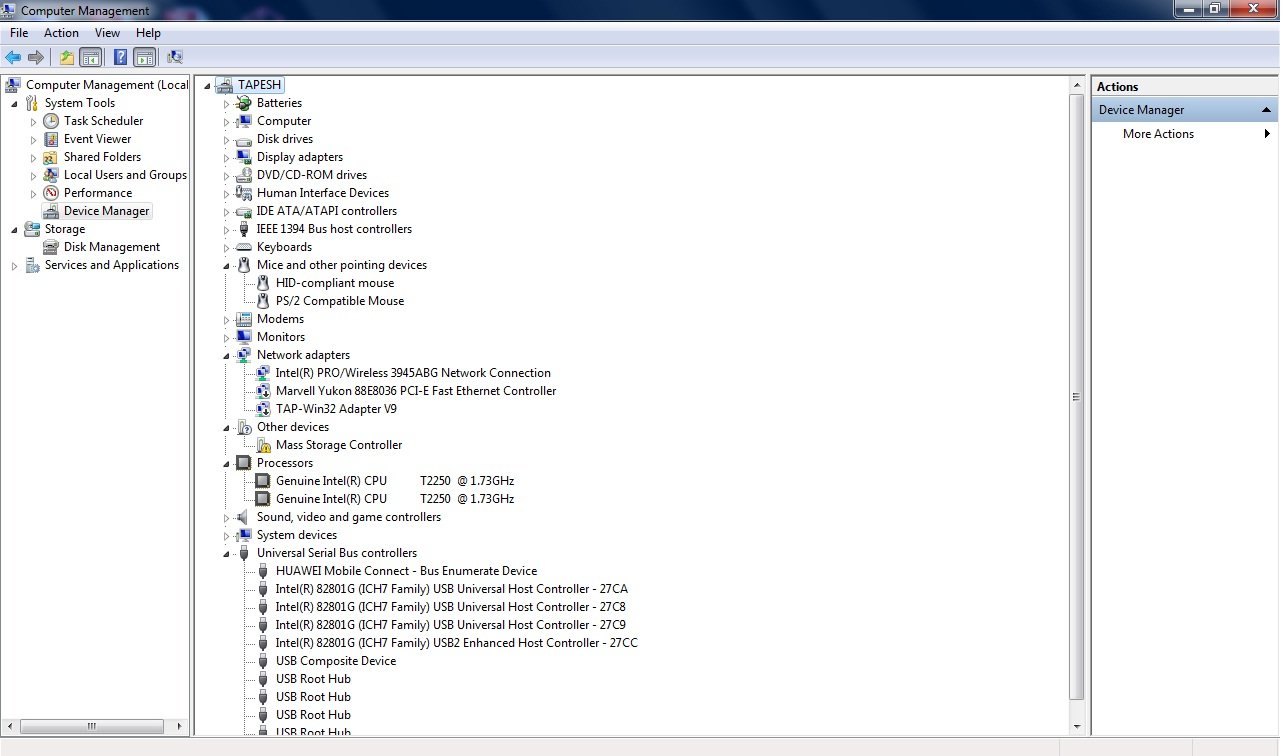Click the Forward arrow toolbar button
This screenshot has width=1286, height=756.
(x=36, y=57)
